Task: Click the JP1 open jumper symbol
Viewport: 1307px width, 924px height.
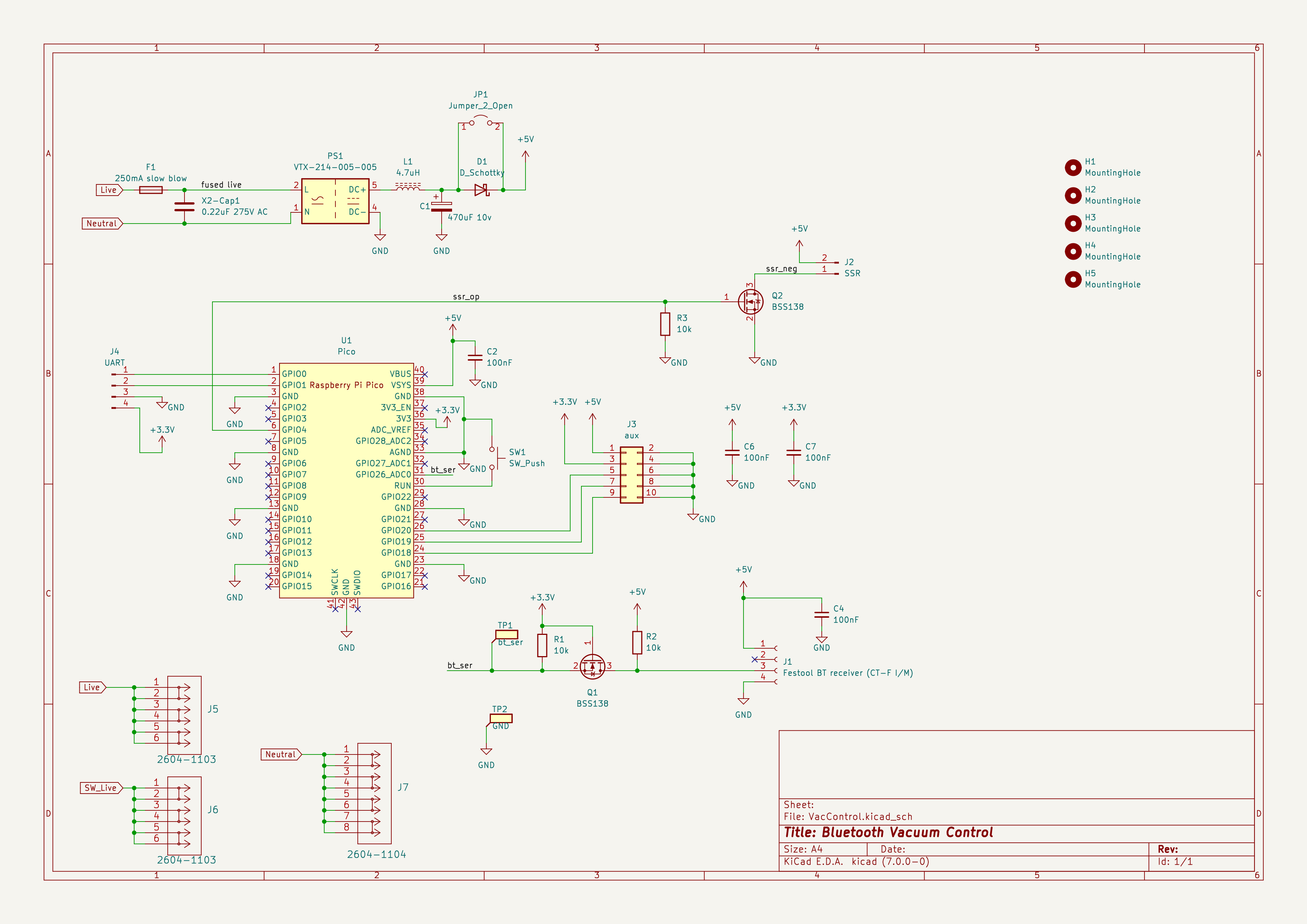Action: 480,121
